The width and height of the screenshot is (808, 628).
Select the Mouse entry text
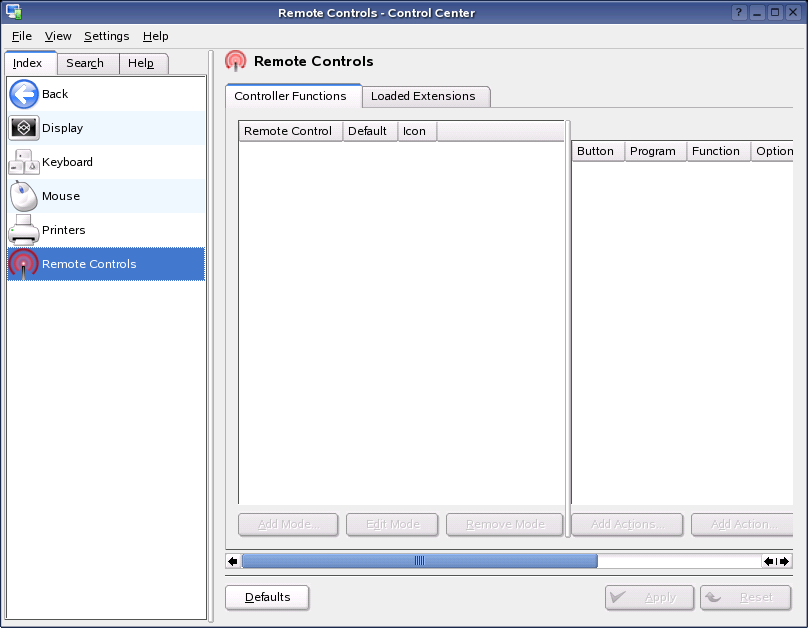click(61, 196)
